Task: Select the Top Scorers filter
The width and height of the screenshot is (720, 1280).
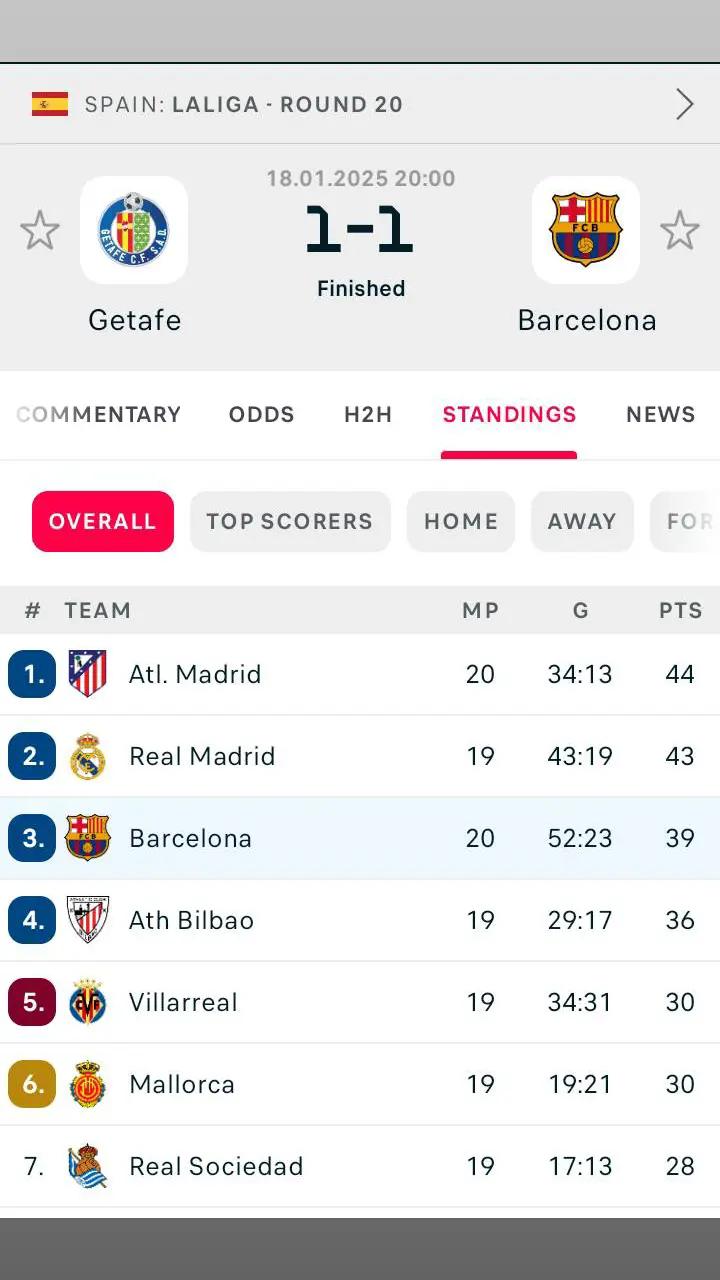Action: coord(289,521)
